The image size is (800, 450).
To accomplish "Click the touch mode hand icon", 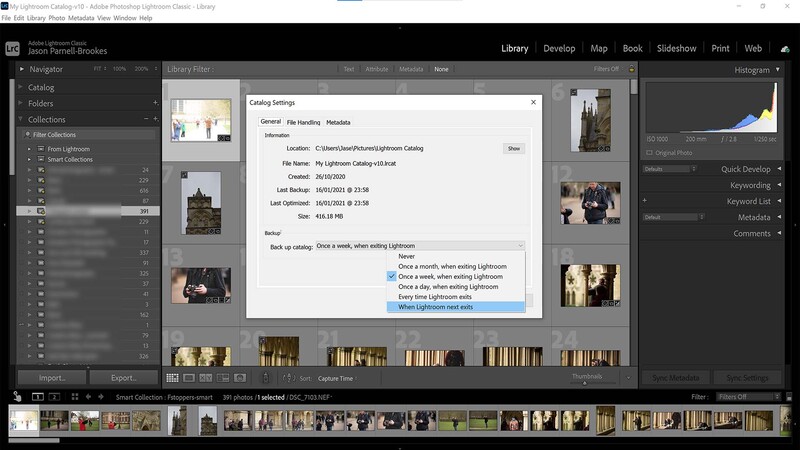I will [x=17, y=396].
